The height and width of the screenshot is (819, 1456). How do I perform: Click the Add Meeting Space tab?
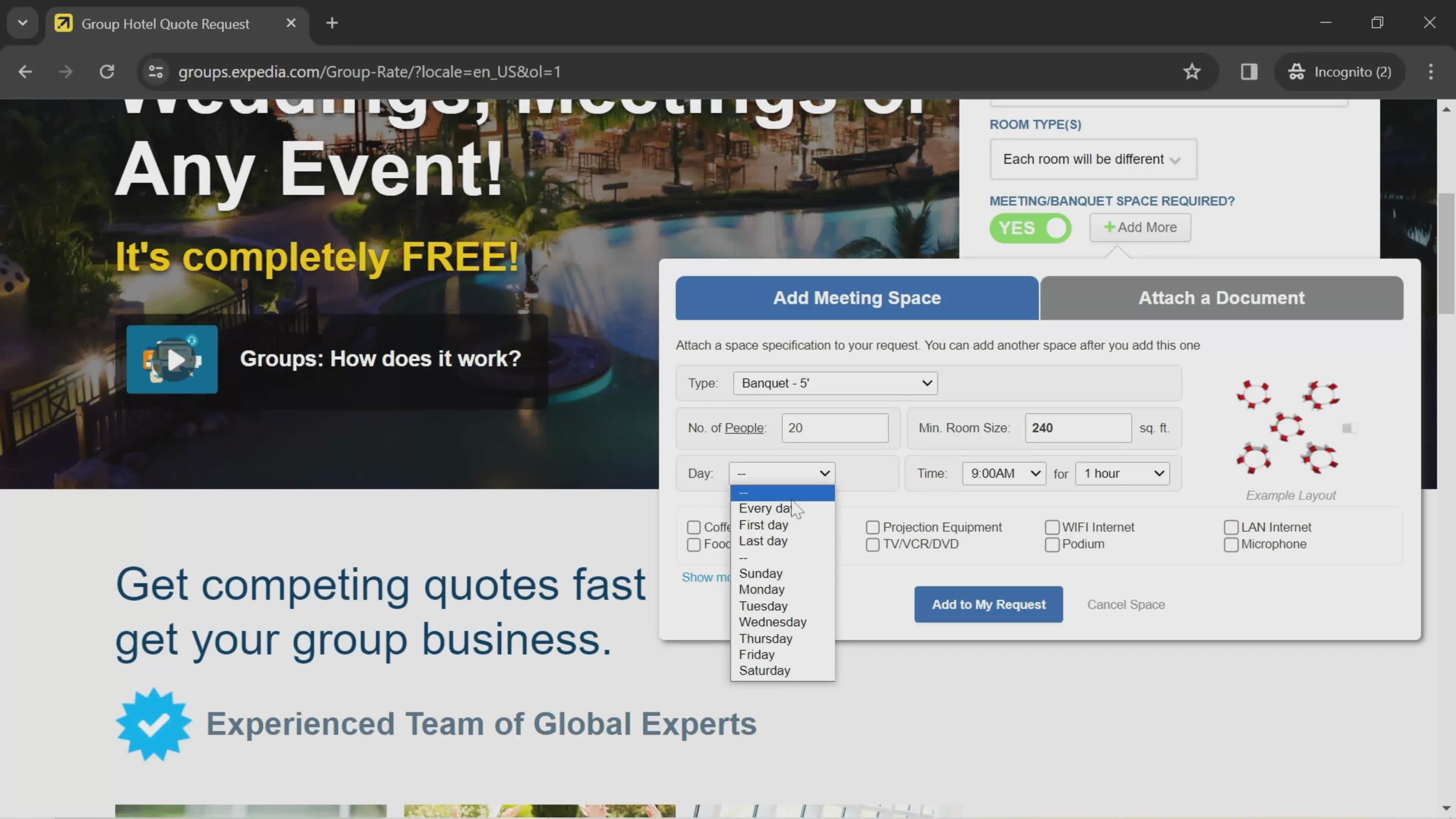click(857, 297)
